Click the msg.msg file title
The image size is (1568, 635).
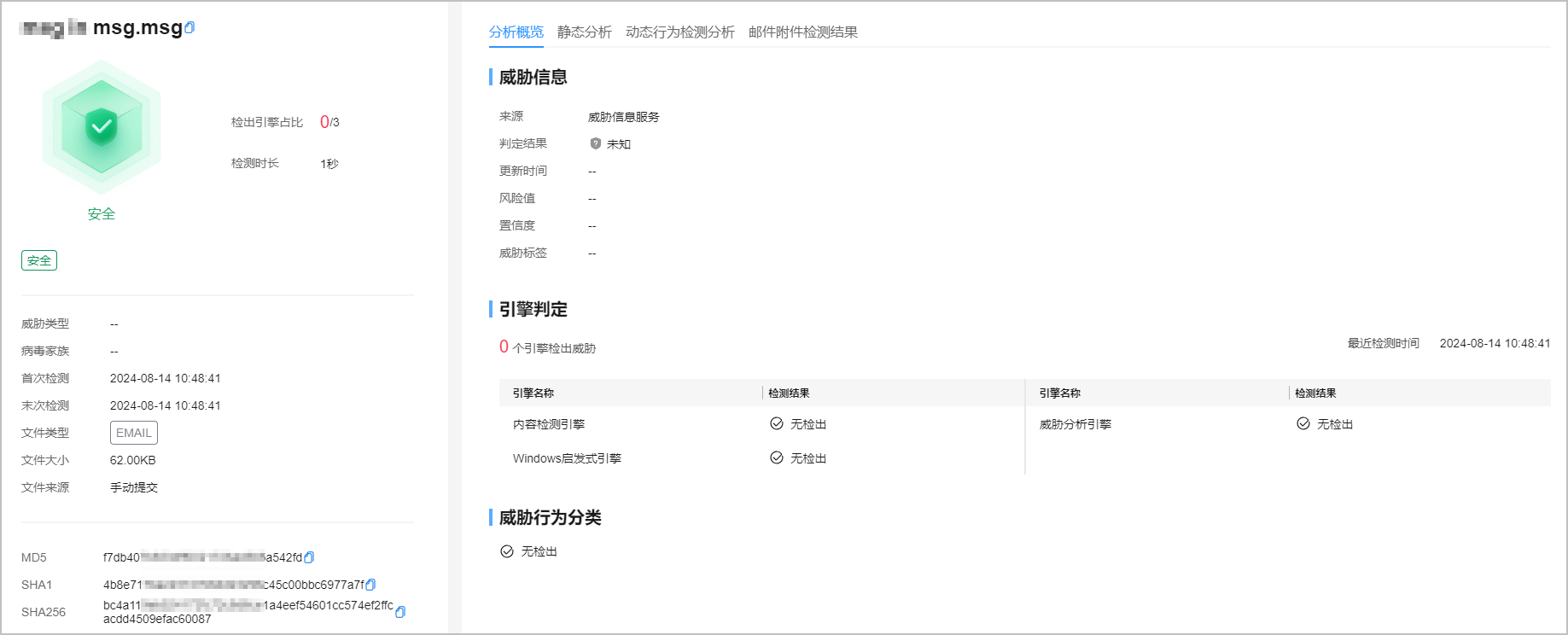(x=137, y=27)
